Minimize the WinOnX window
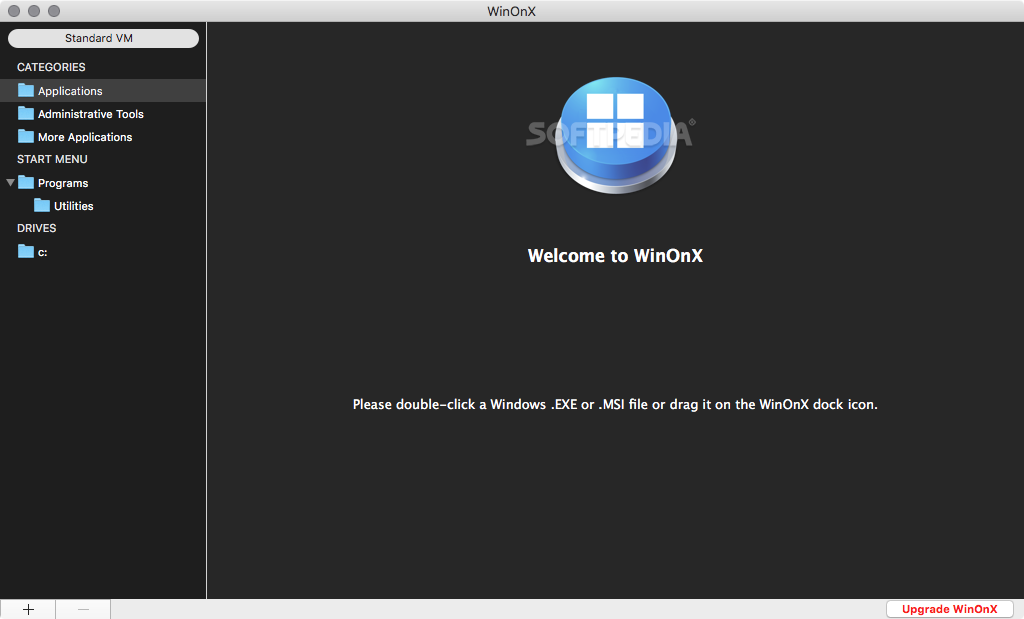This screenshot has height=619, width=1024. point(34,11)
